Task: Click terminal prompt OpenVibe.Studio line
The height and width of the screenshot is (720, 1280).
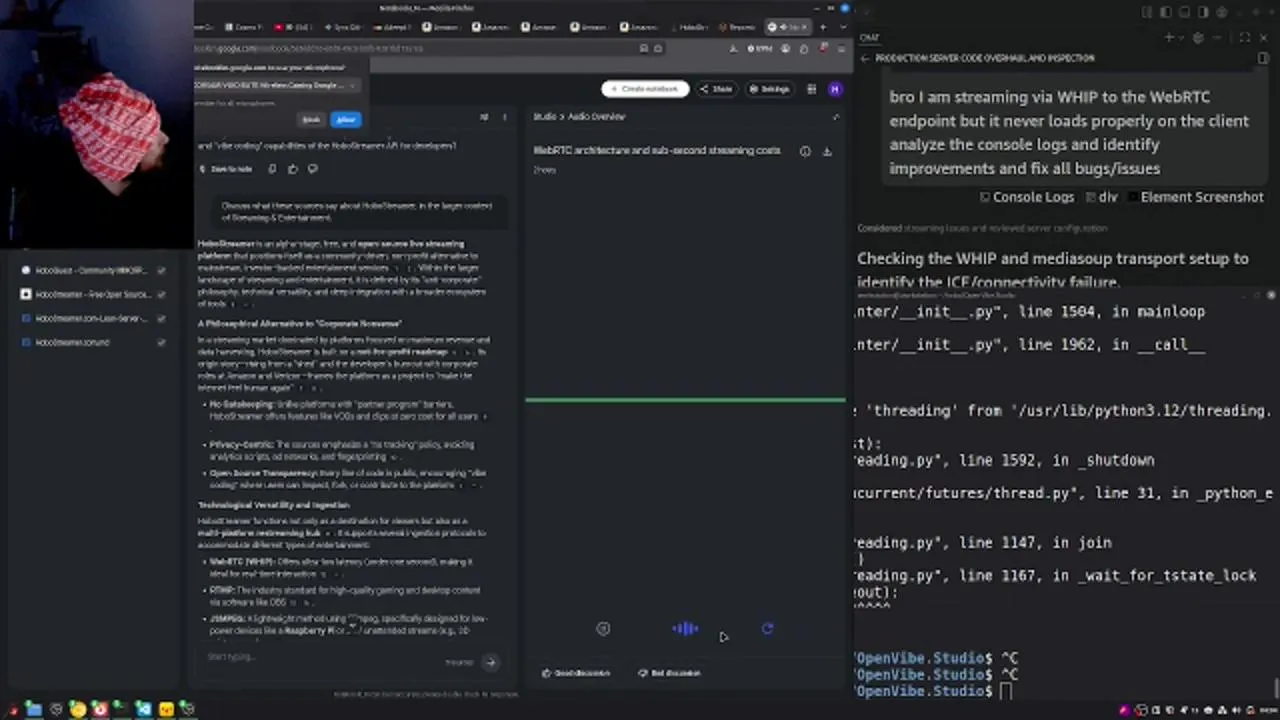Action: [935, 691]
